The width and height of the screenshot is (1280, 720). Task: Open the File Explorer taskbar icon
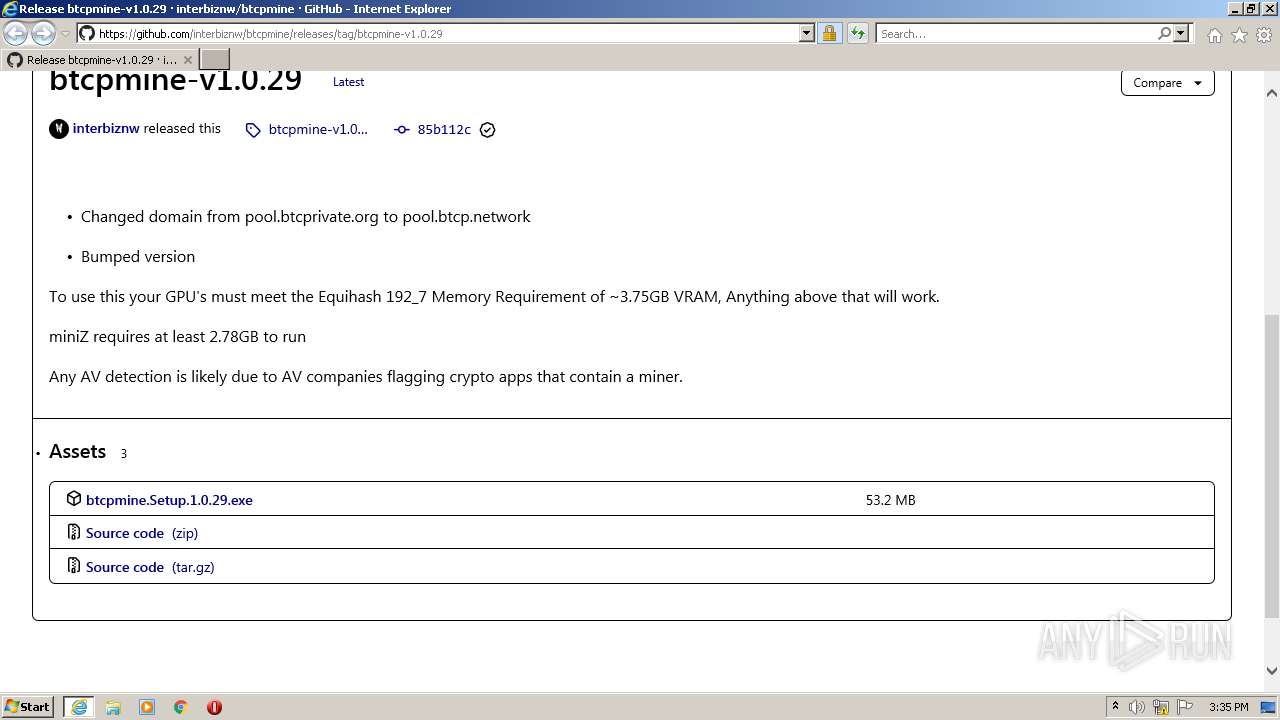[x=113, y=707]
